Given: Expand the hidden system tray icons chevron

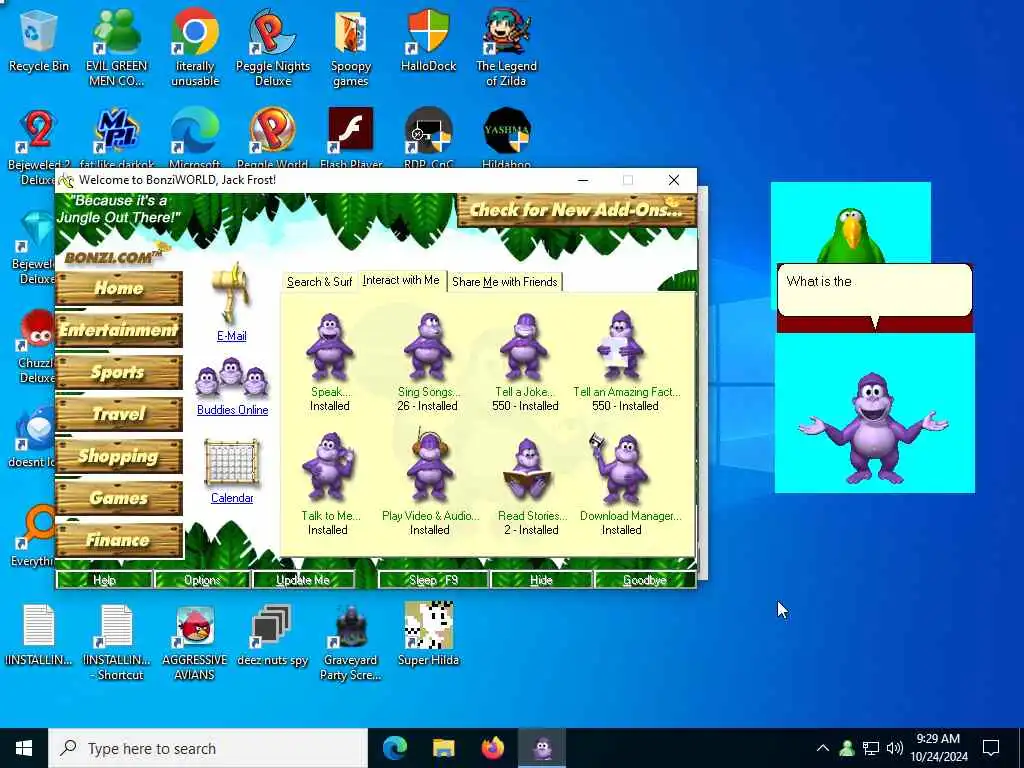Looking at the screenshot, I should tap(823, 748).
